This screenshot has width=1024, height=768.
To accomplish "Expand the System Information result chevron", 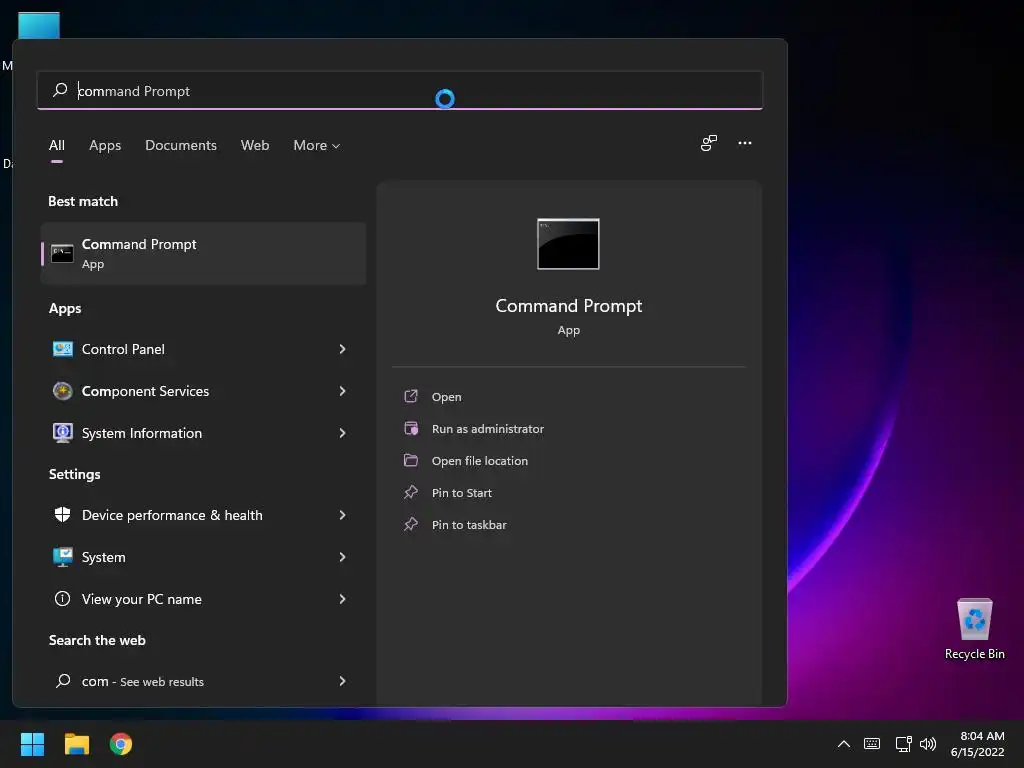I will point(342,433).
